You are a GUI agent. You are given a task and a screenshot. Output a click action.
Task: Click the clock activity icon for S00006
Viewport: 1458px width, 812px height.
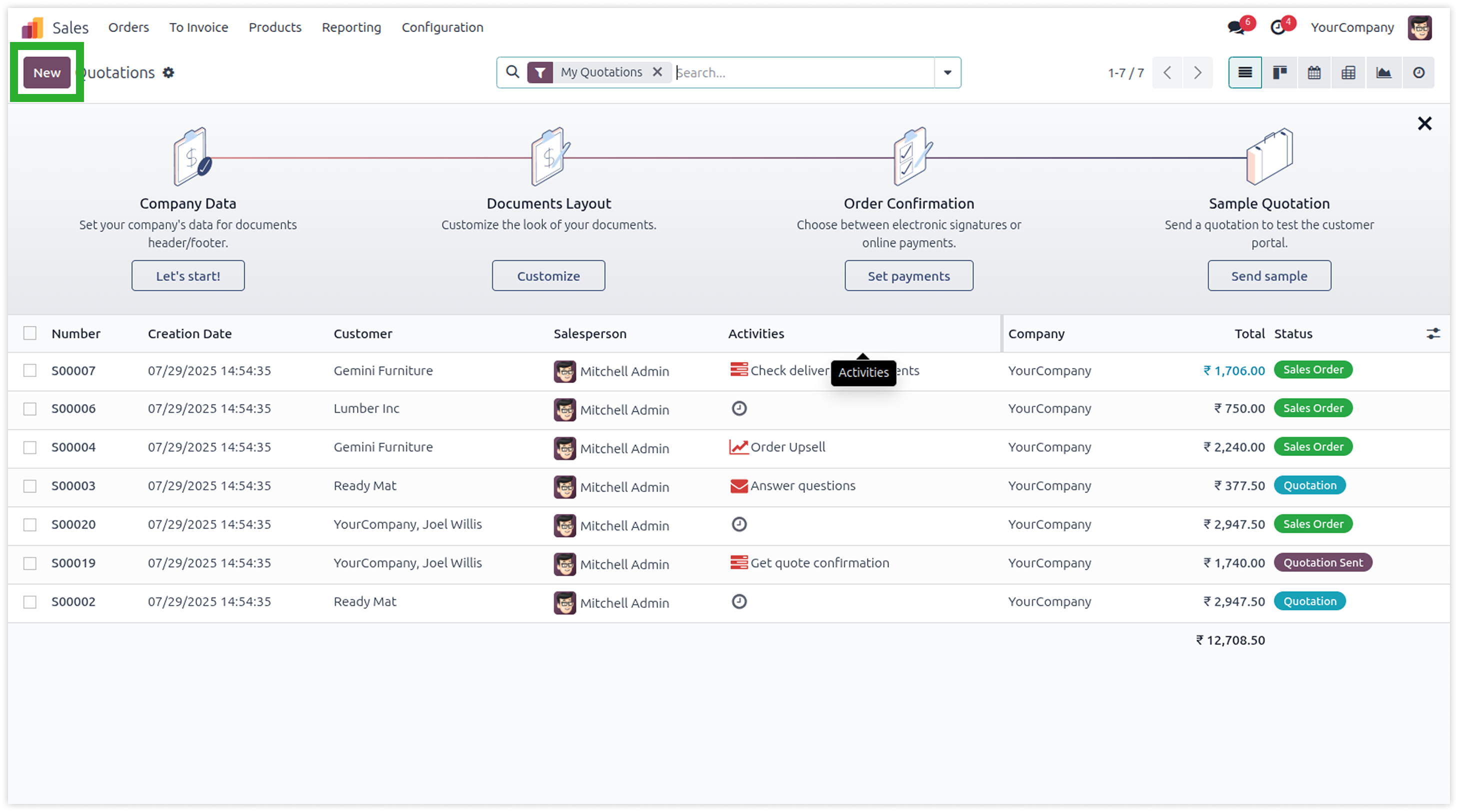point(738,408)
